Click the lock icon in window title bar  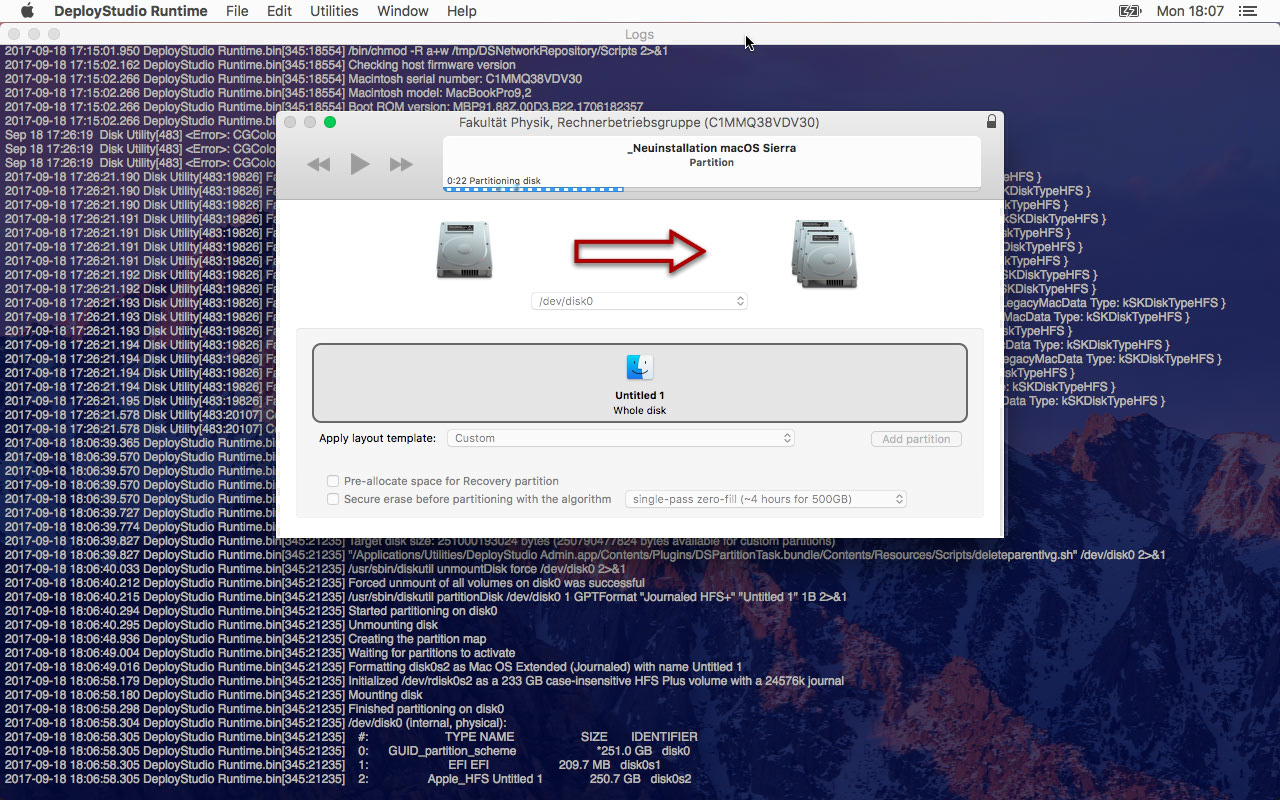click(x=991, y=122)
